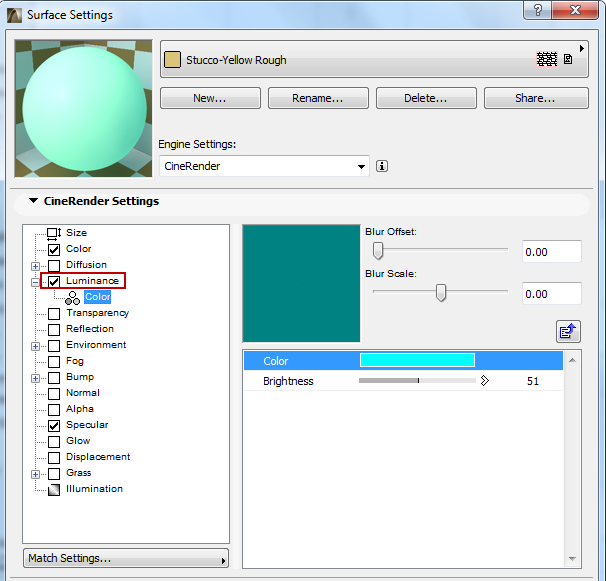Click the parameter list scroll up arrow

coord(572,360)
